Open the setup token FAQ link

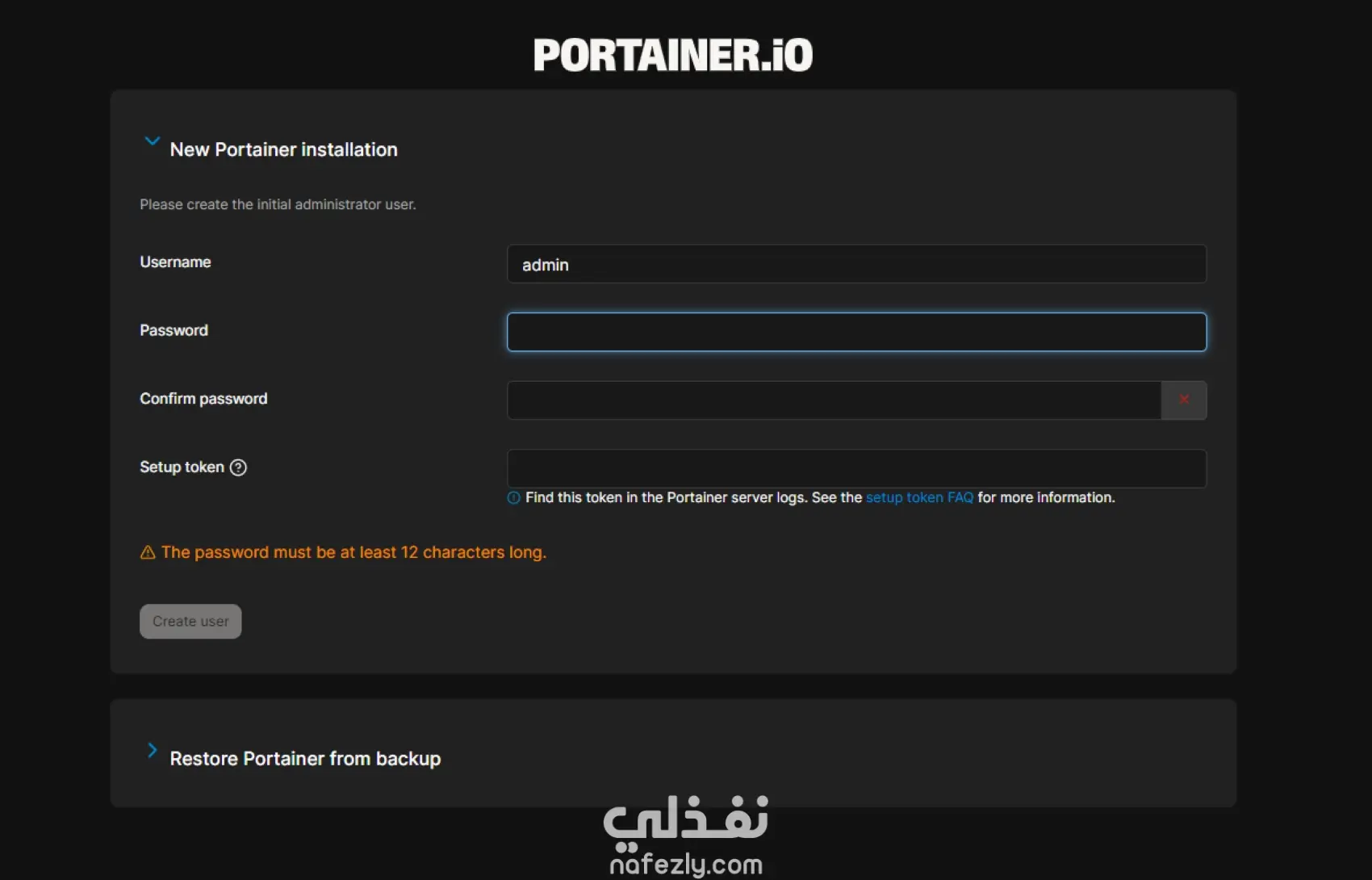[919, 497]
